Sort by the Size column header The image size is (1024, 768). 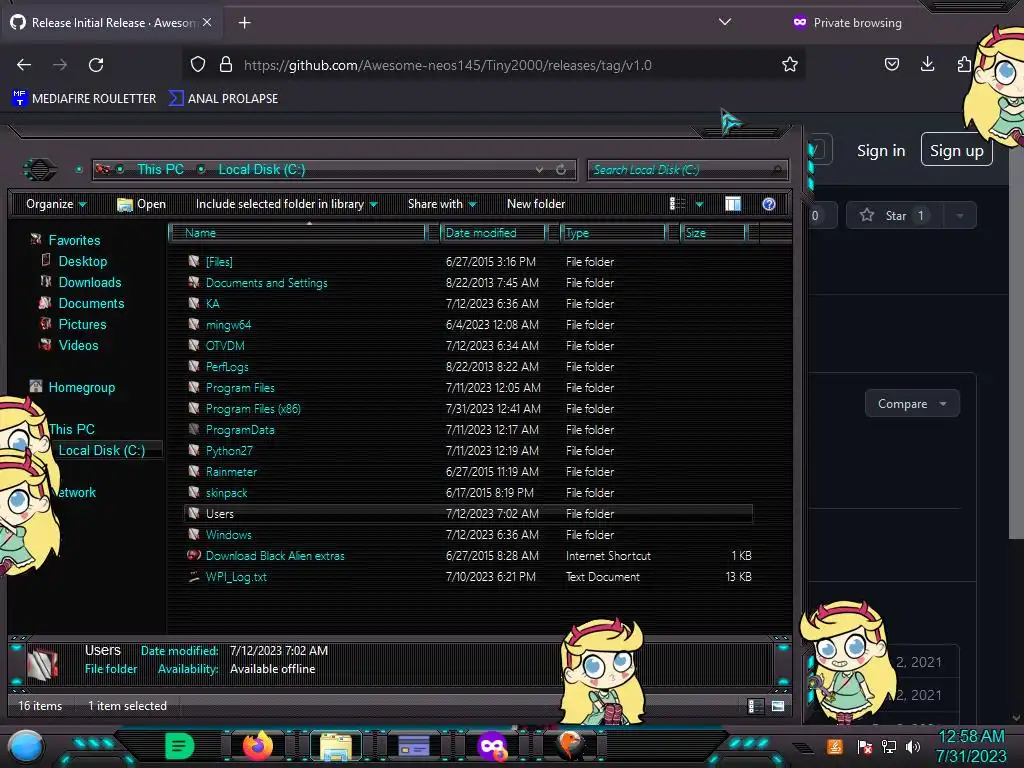coord(713,233)
